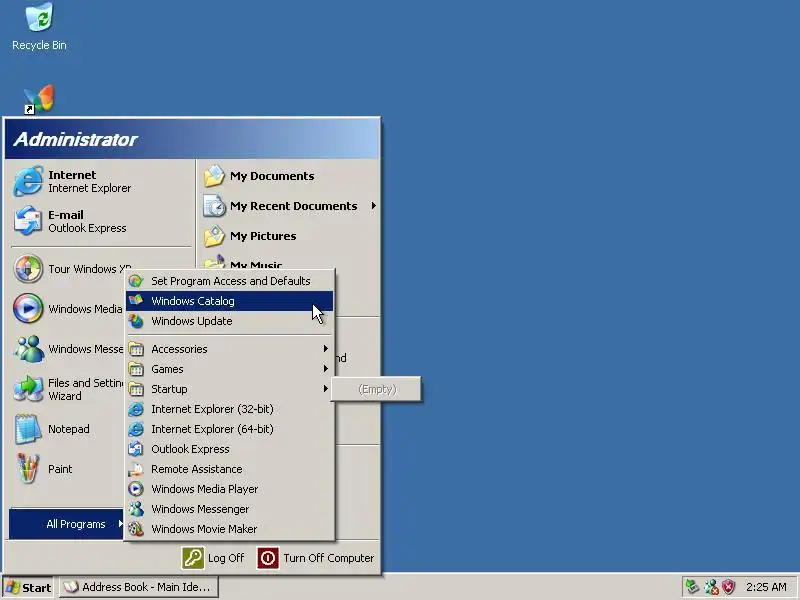800x600 pixels.
Task: Expand the Startup submenu arrow
Action: pyautogui.click(x=326, y=389)
